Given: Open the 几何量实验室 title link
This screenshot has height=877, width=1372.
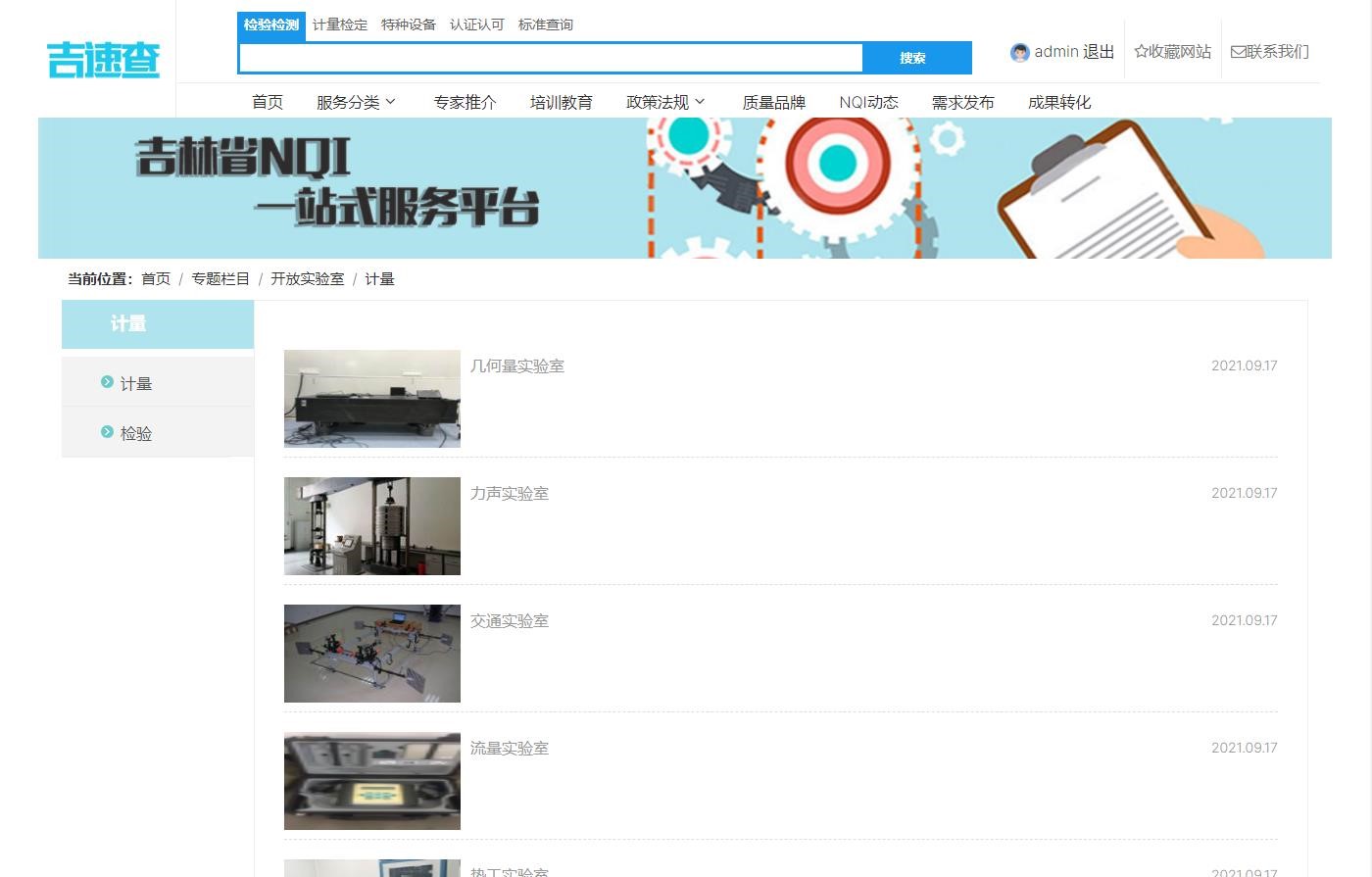Looking at the screenshot, I should [517, 365].
